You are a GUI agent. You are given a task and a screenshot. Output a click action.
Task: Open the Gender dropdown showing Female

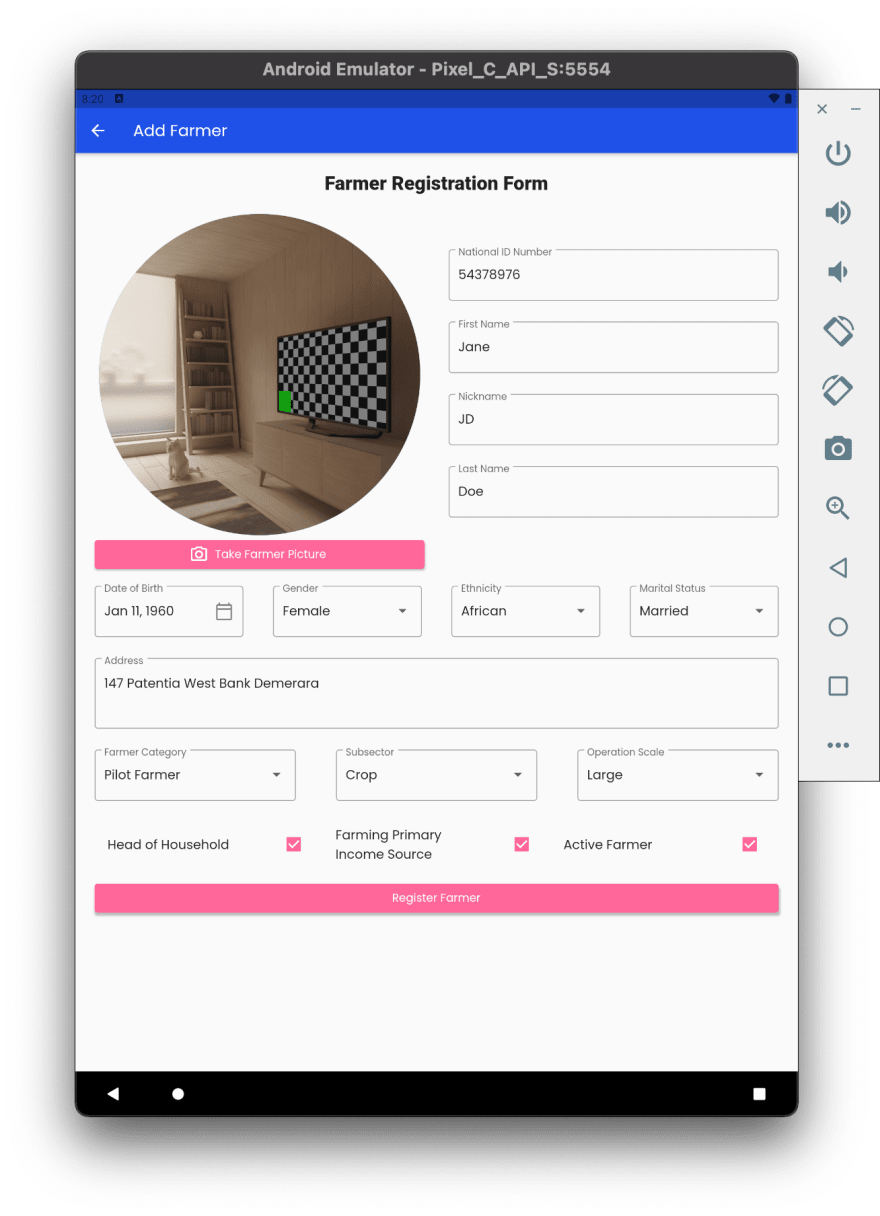point(347,611)
